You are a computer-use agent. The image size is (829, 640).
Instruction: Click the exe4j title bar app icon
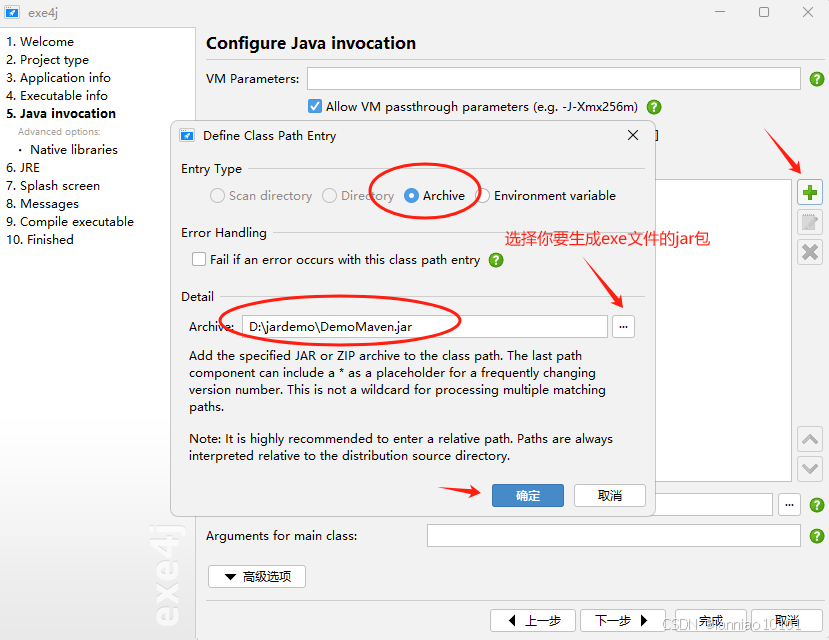tap(12, 12)
